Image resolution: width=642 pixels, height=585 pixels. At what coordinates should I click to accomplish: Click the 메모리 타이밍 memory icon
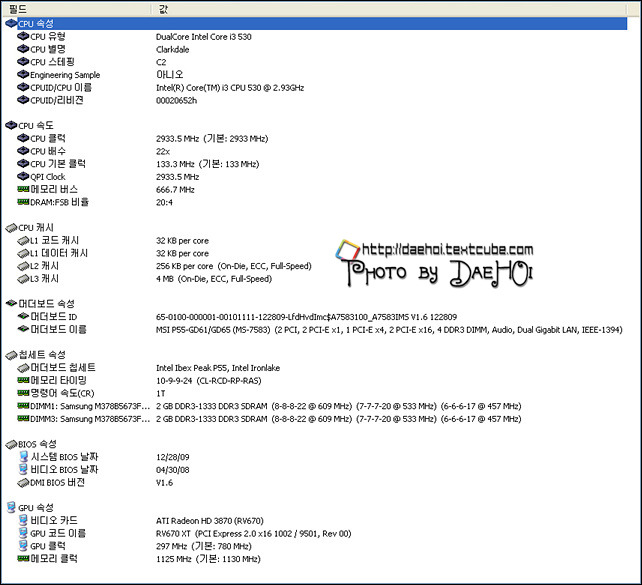[x=23, y=380]
